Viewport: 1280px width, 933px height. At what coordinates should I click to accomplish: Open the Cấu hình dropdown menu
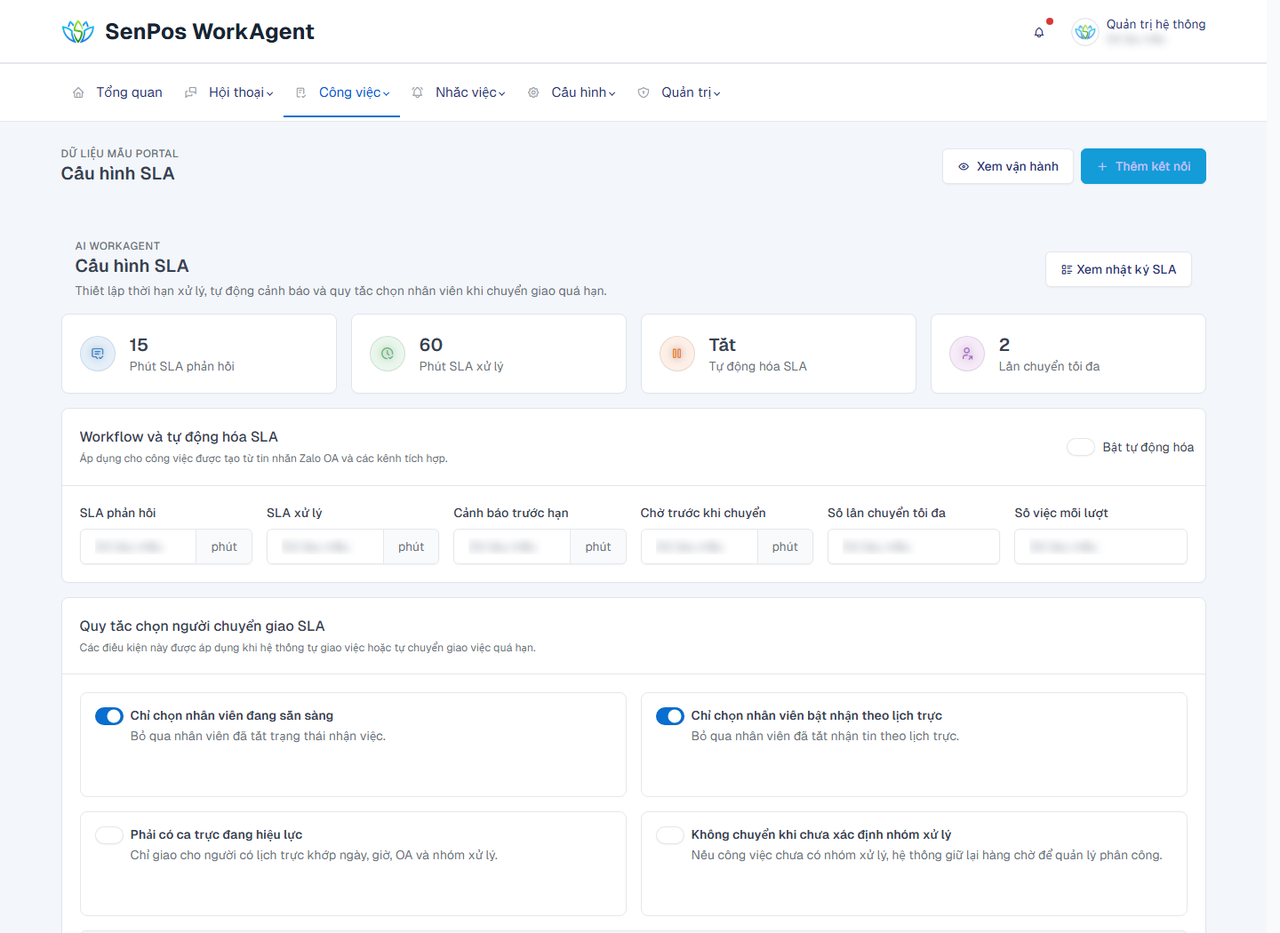pyautogui.click(x=571, y=93)
